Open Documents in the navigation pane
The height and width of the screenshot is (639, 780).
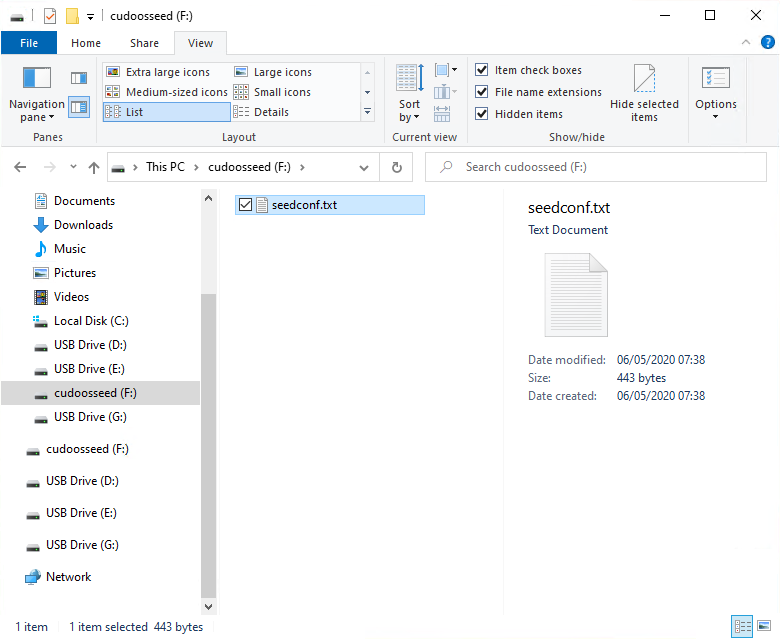(84, 201)
